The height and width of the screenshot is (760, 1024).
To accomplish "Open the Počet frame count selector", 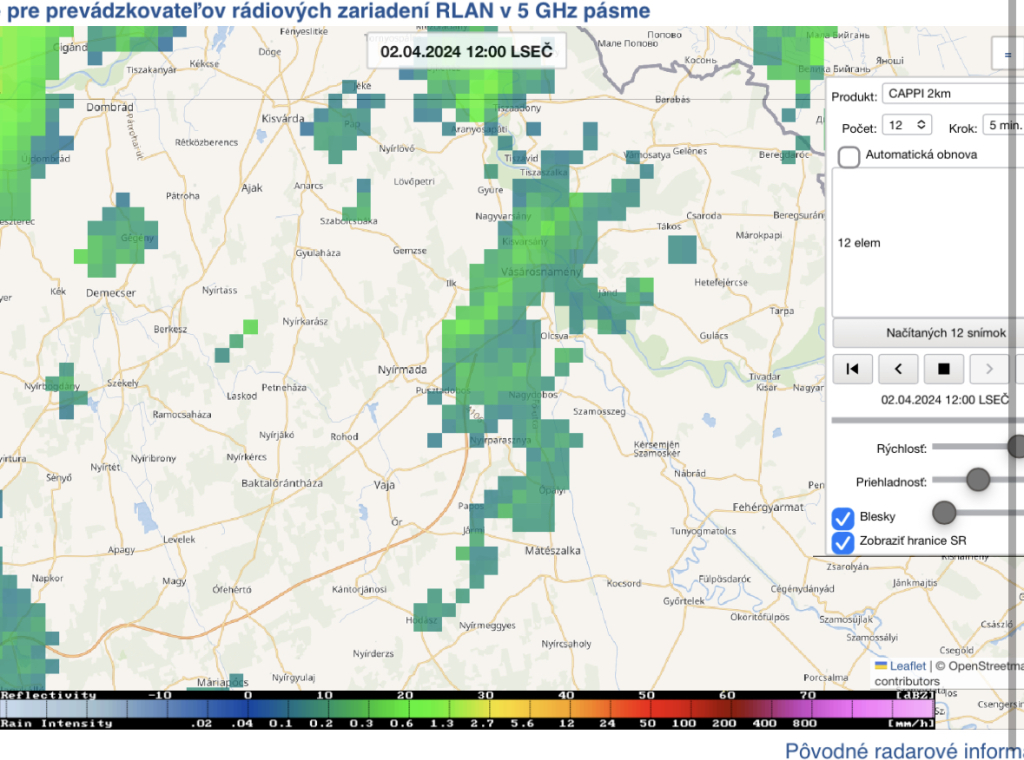I will point(907,125).
